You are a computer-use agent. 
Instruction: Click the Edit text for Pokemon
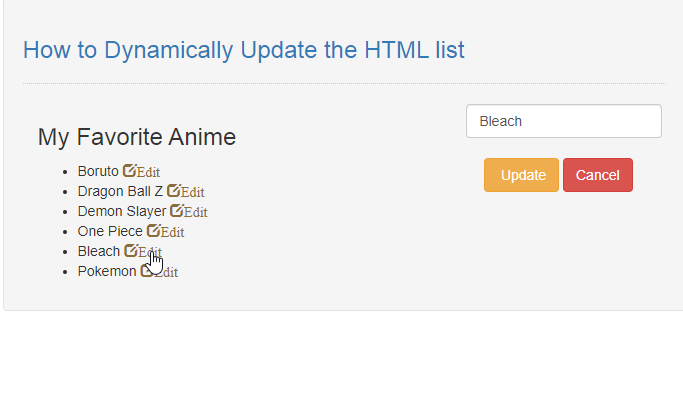166,272
